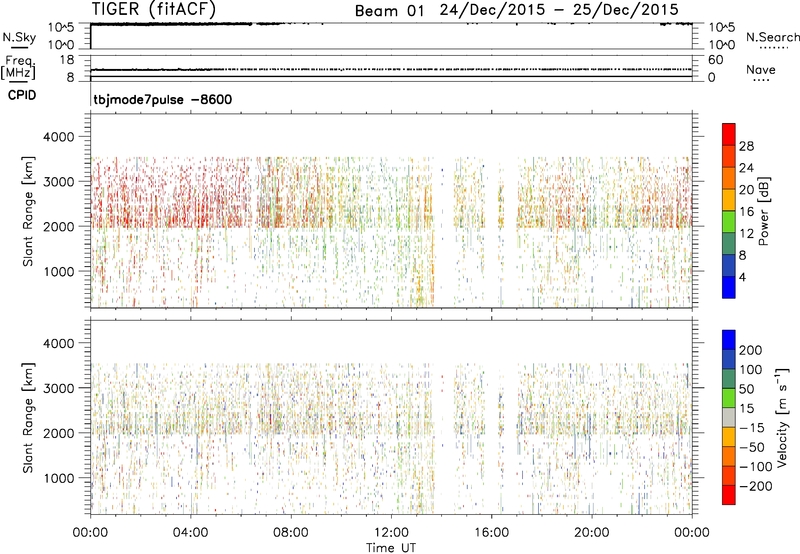Image resolution: width=800 pixels, height=554 pixels.
Task: Pick the light green Power colorbar segment
Action: pos(729,222)
